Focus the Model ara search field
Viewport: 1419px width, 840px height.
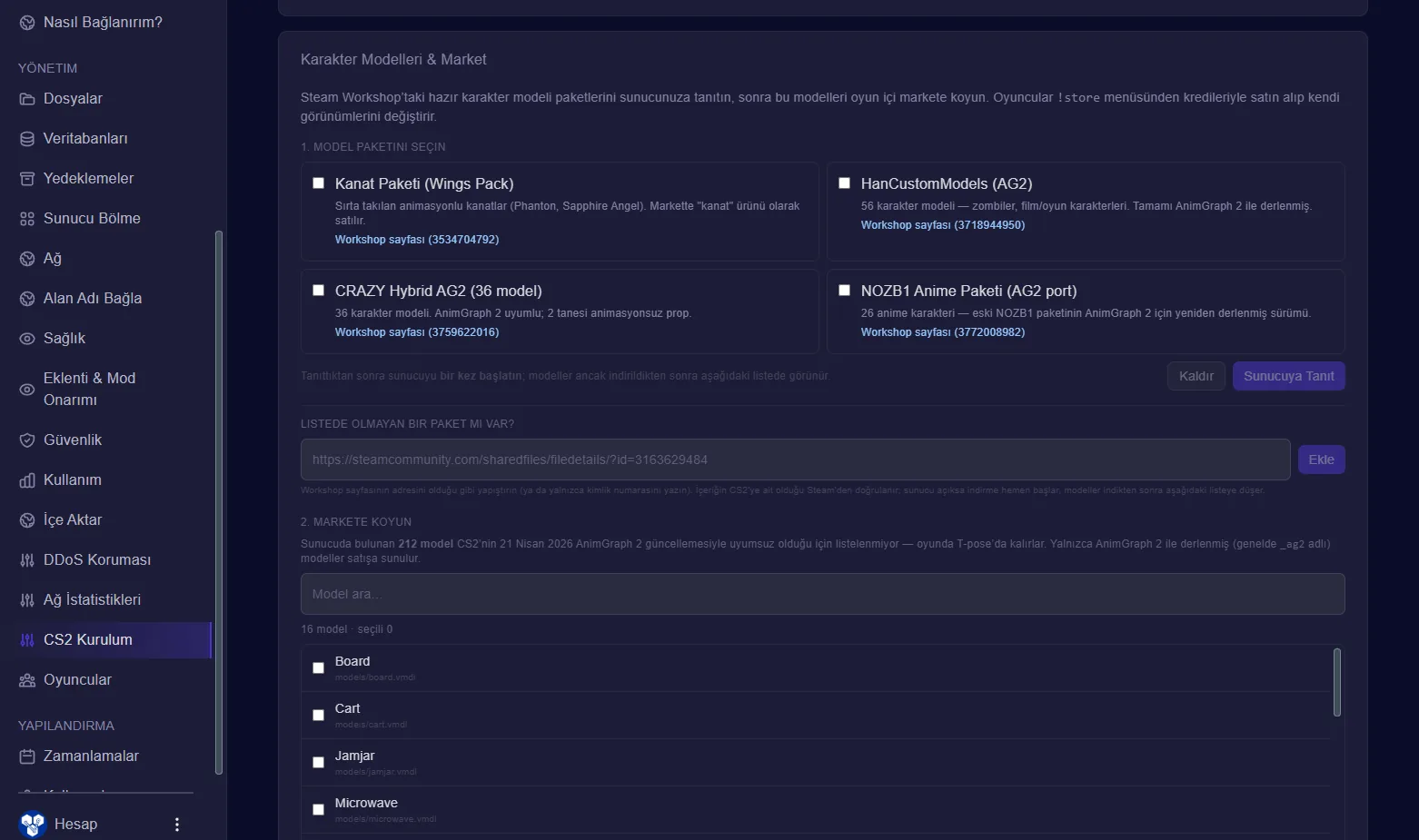point(822,594)
